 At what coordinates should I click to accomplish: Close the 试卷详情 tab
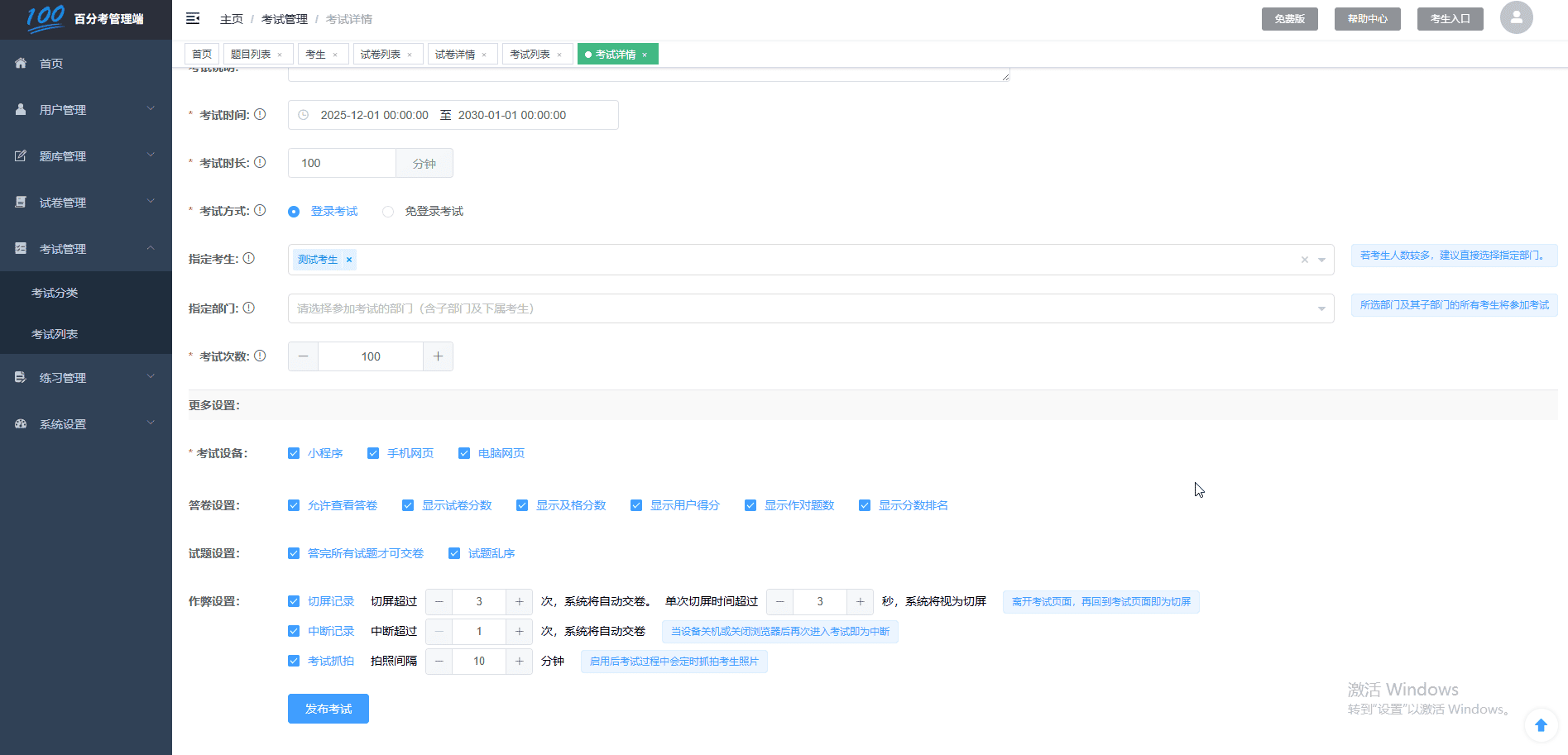point(484,55)
